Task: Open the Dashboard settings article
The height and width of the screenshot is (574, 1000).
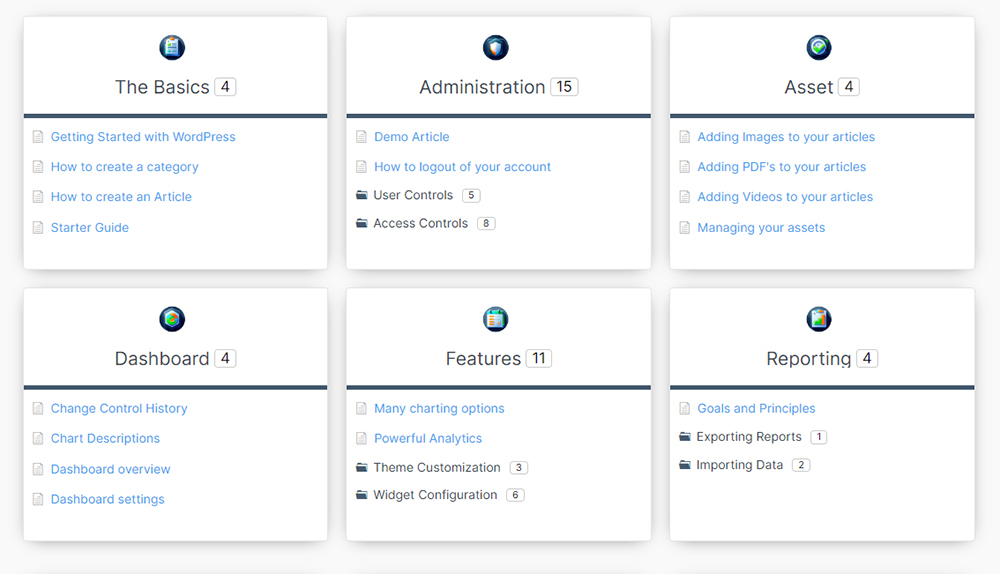Action: click(108, 499)
